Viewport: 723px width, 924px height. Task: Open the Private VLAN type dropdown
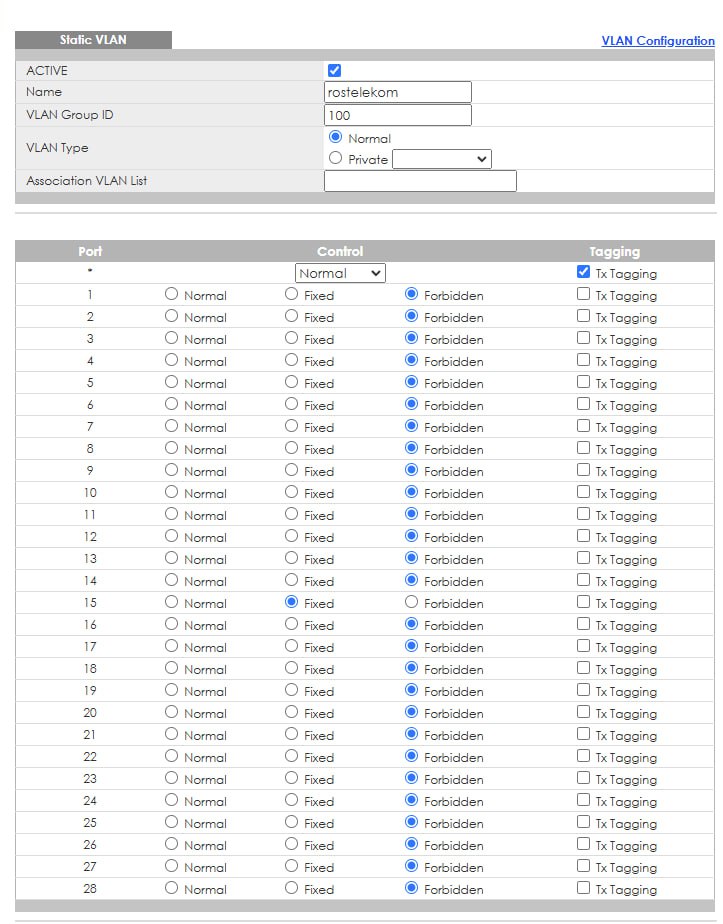coord(441,159)
